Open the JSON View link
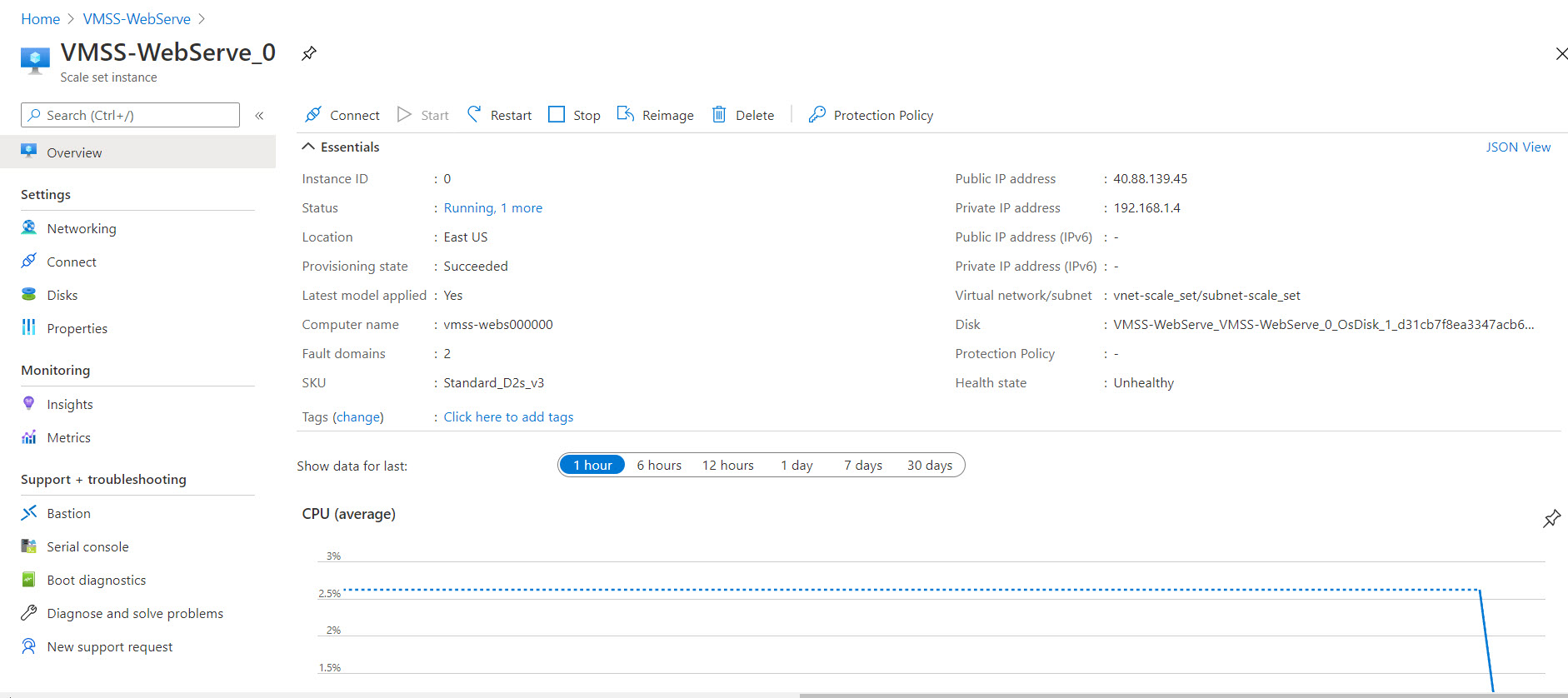1568x698 pixels. click(x=1517, y=147)
